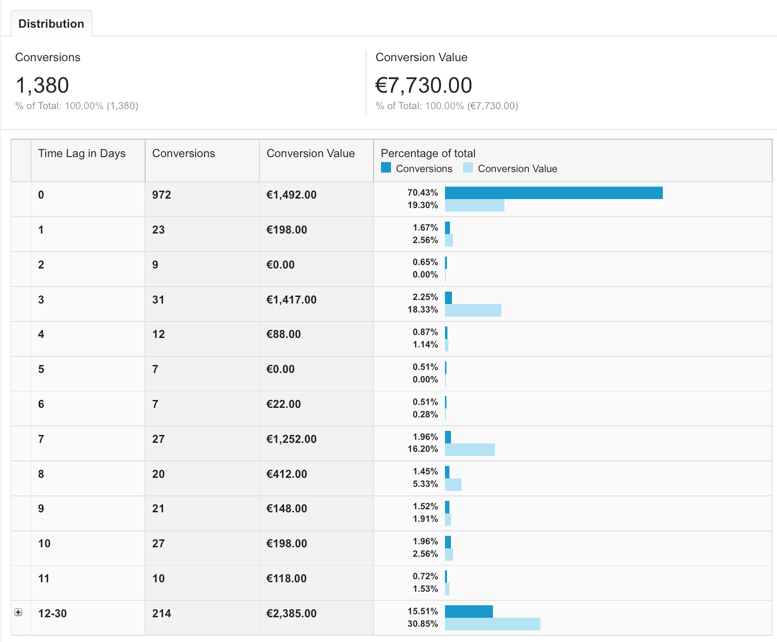Click the Conversions column header in table
Image resolution: width=777 pixels, height=642 pixels.
(x=183, y=154)
